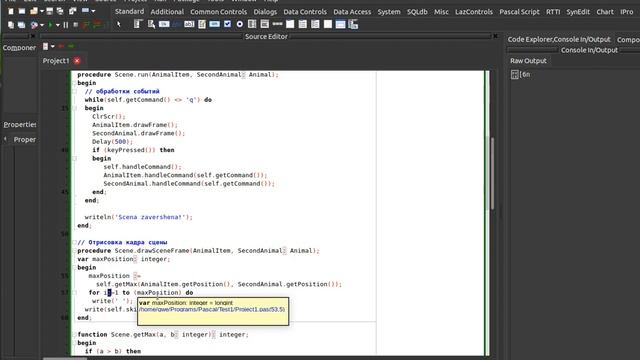Open the Pascal Script palette tab
This screenshot has width=640, height=360.
pos(519,12)
